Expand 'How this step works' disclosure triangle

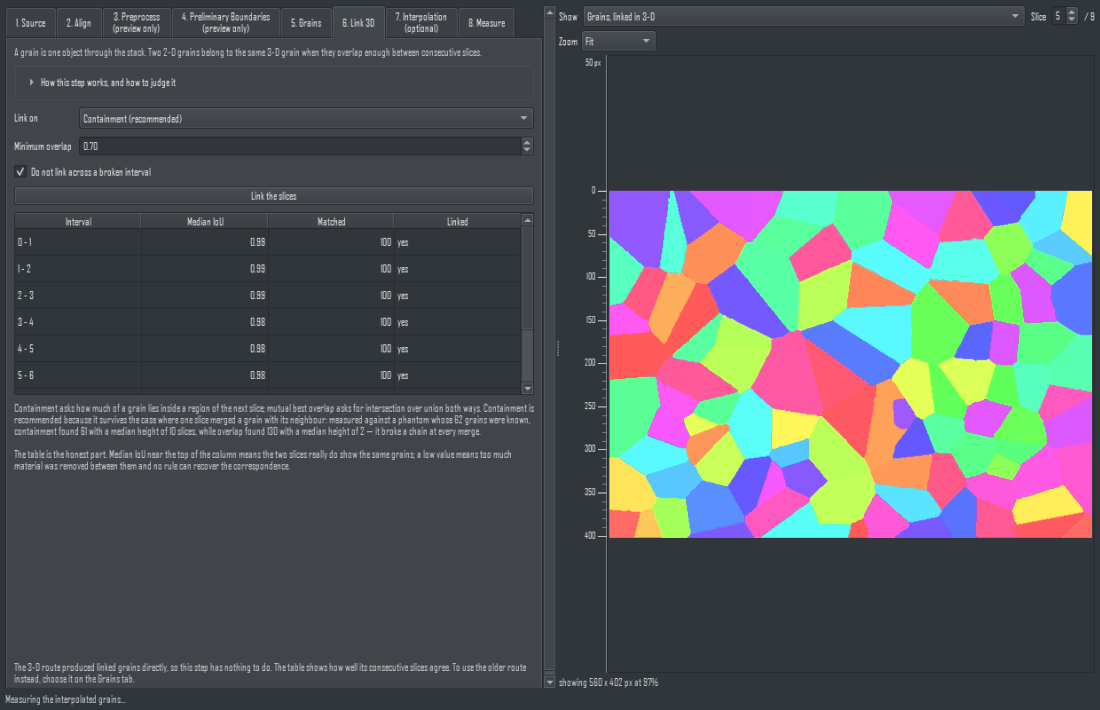click(32, 83)
